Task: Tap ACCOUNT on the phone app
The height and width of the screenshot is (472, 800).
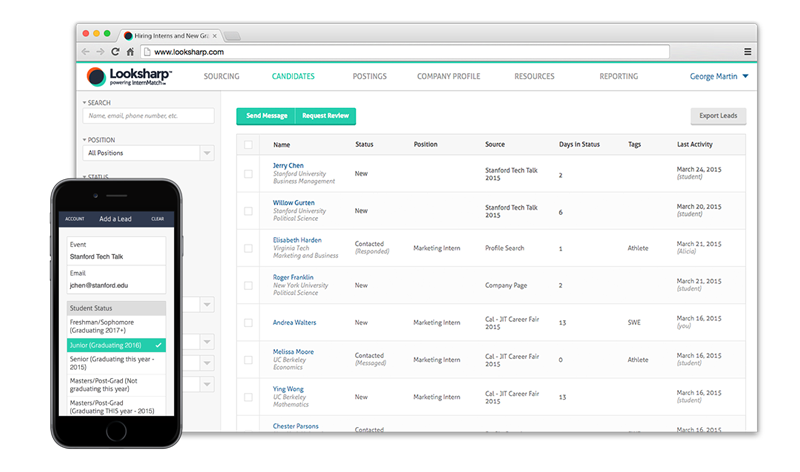Action: pos(74,219)
